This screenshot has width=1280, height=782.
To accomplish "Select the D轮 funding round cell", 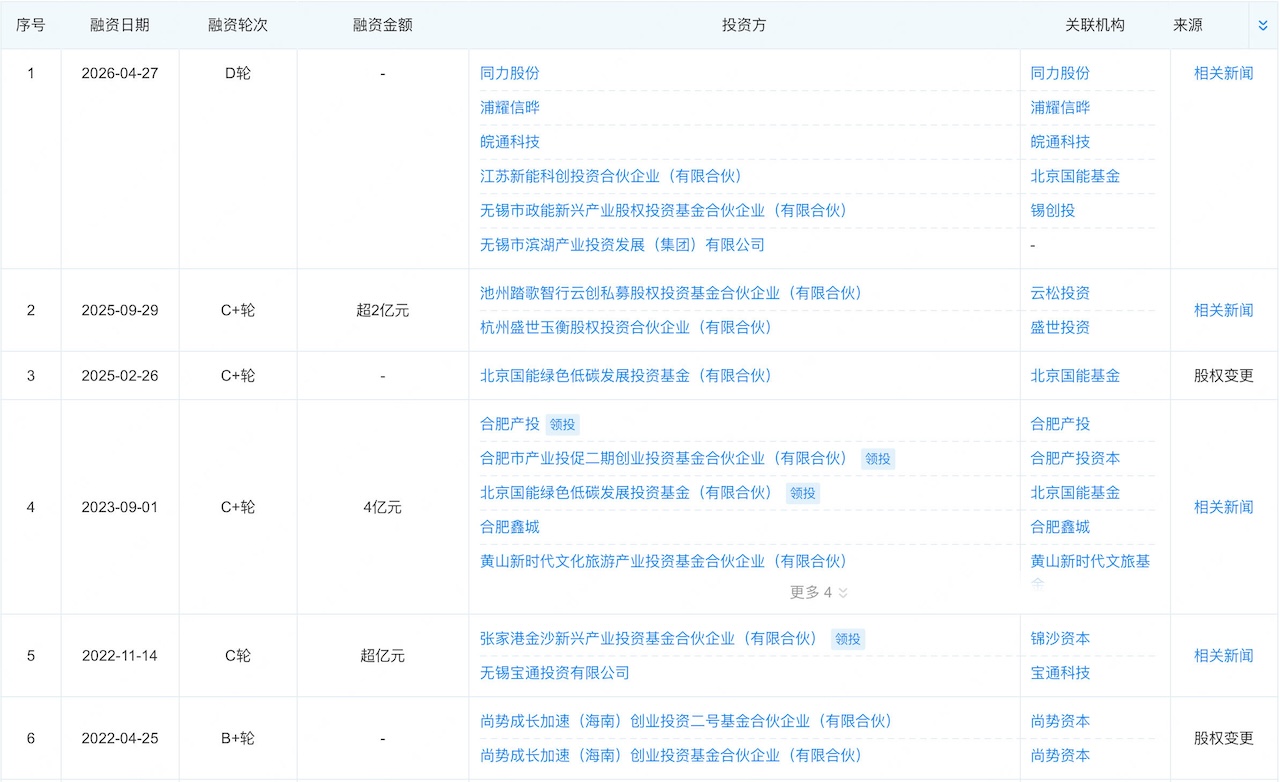I will click(238, 73).
